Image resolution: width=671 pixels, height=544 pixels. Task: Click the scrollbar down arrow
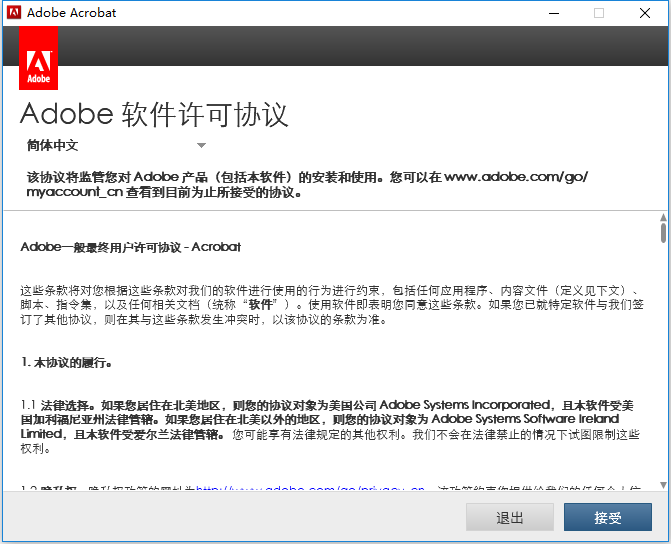[x=663, y=485]
